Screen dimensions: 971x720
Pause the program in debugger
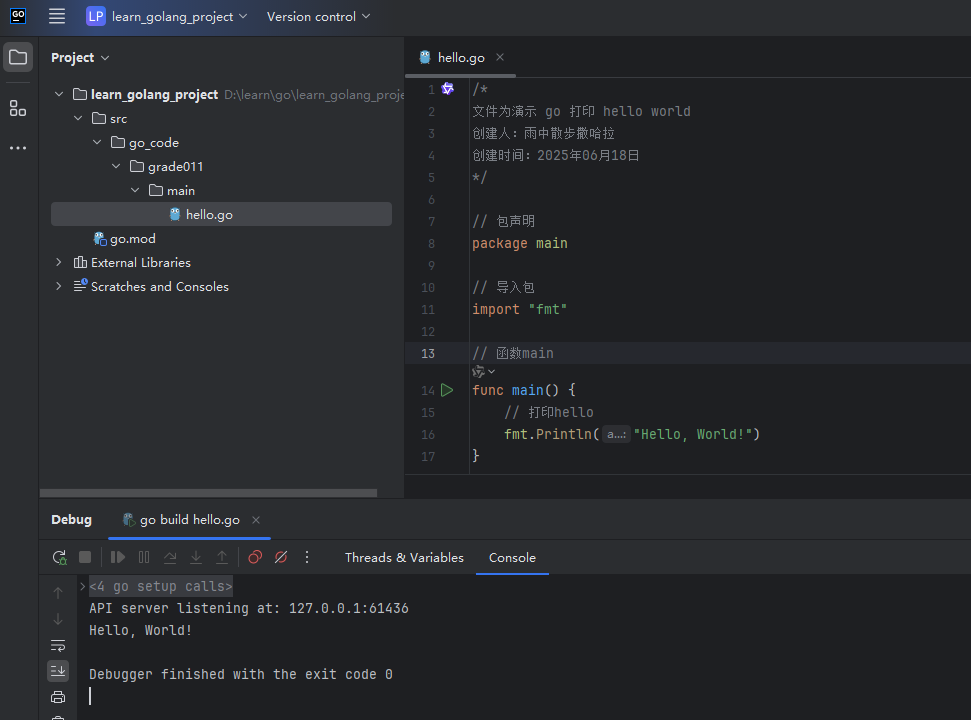[144, 557]
